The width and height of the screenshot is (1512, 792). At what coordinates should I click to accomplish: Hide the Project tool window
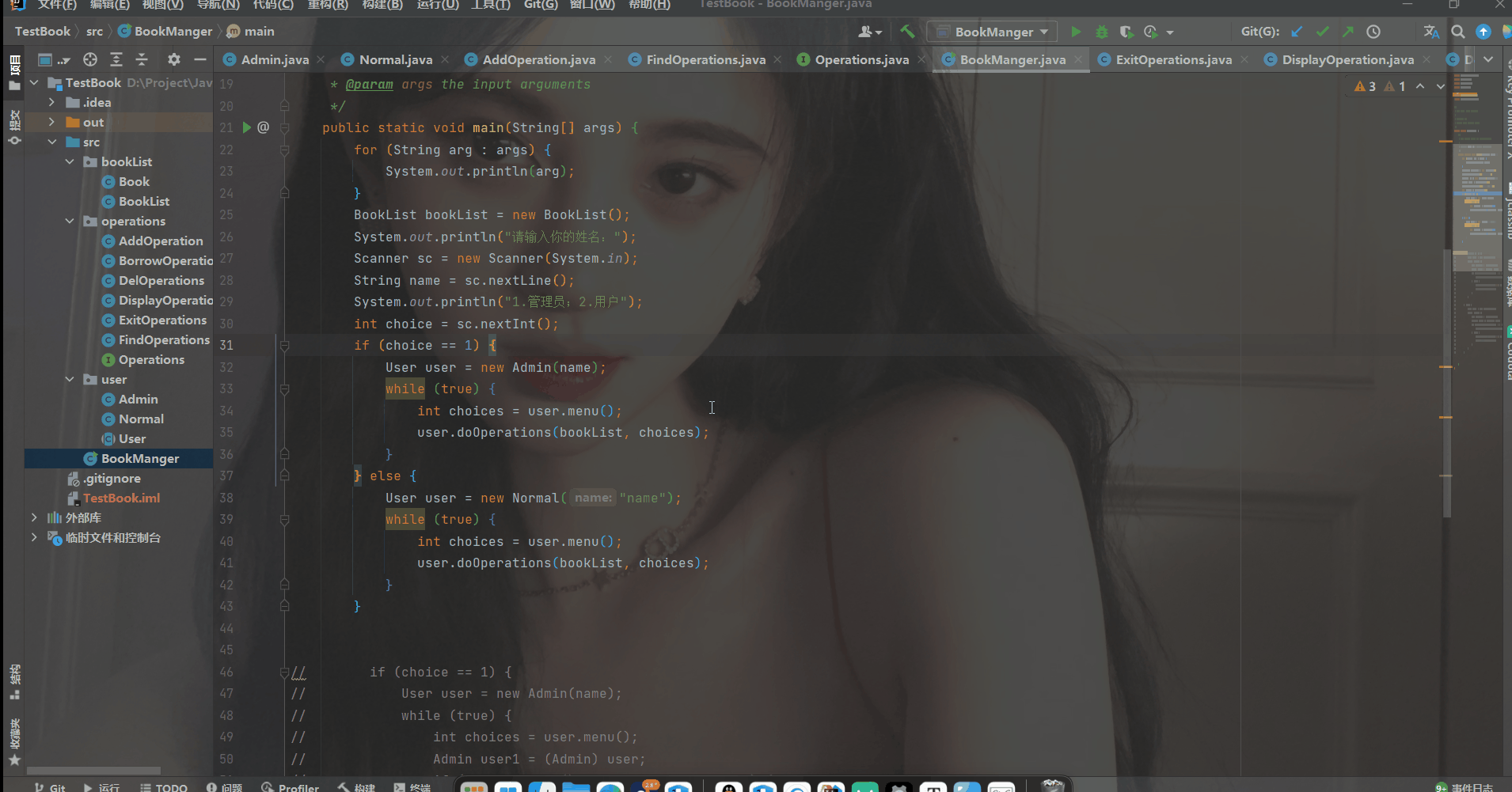199,59
